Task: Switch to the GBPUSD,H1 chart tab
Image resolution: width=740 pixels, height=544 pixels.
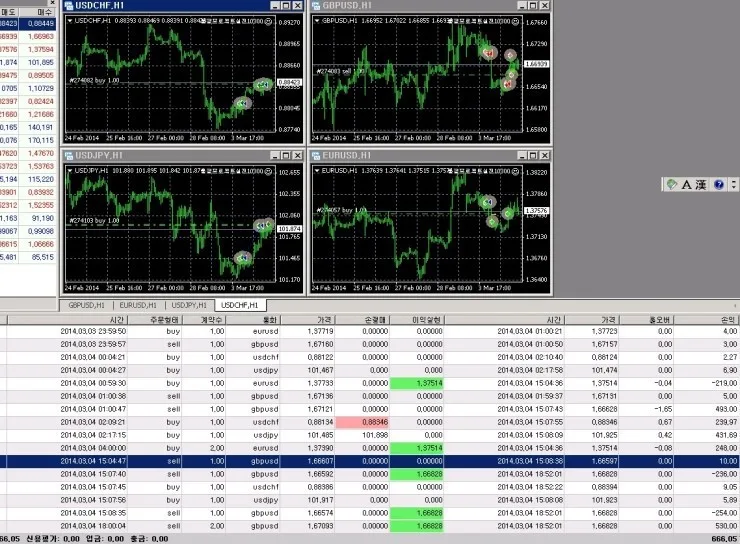Action: point(86,305)
